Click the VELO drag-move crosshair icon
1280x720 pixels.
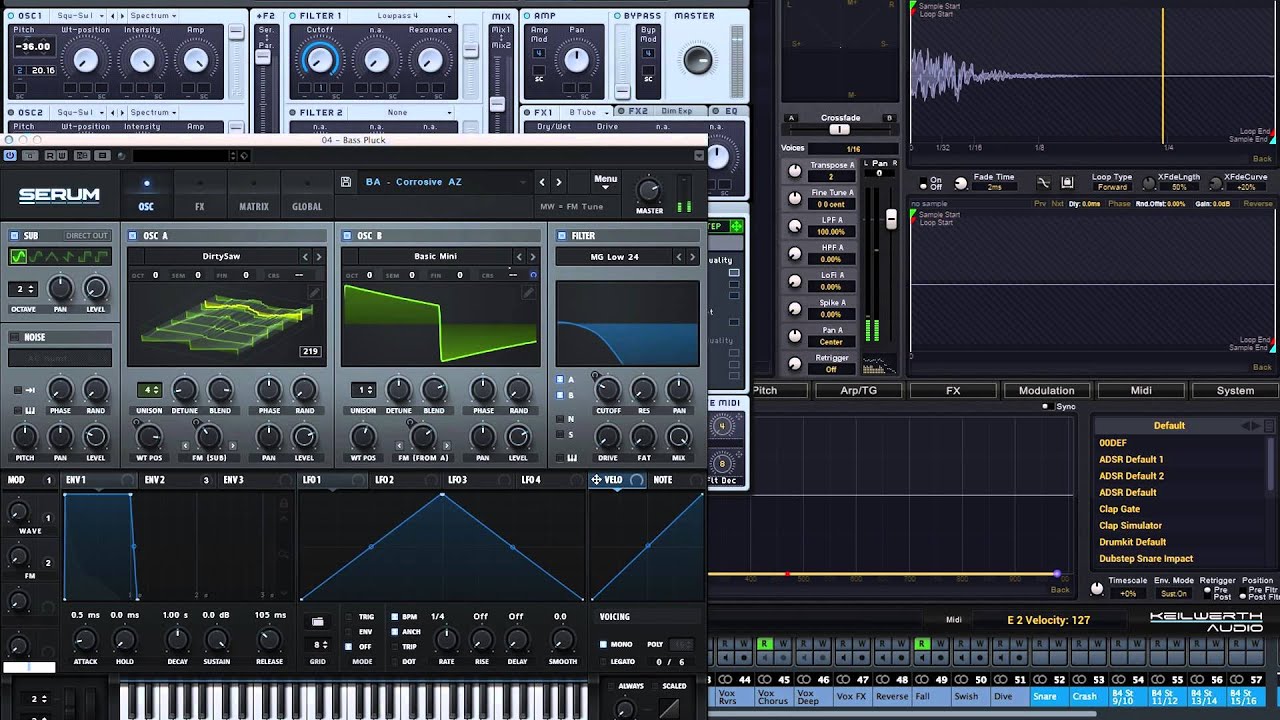click(x=596, y=480)
